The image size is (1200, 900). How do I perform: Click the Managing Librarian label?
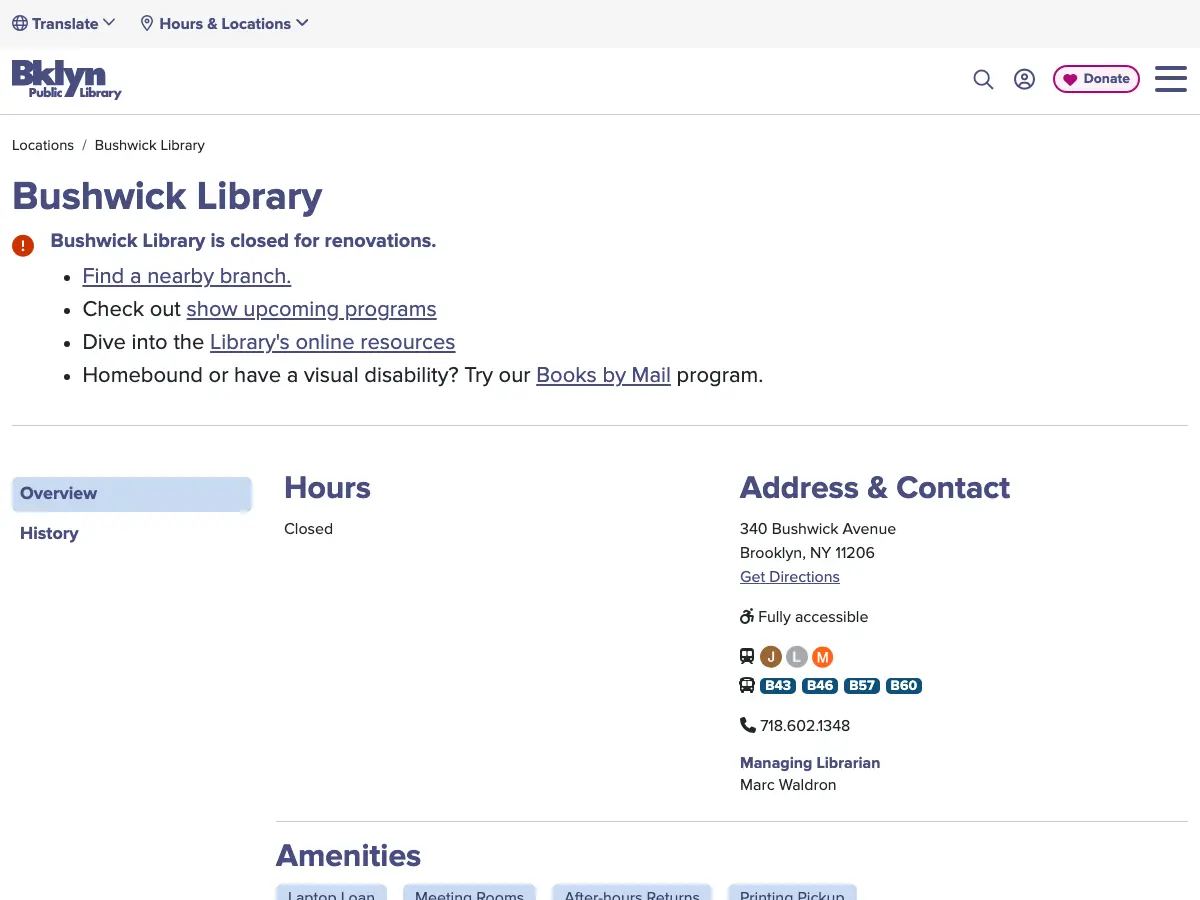coord(810,763)
